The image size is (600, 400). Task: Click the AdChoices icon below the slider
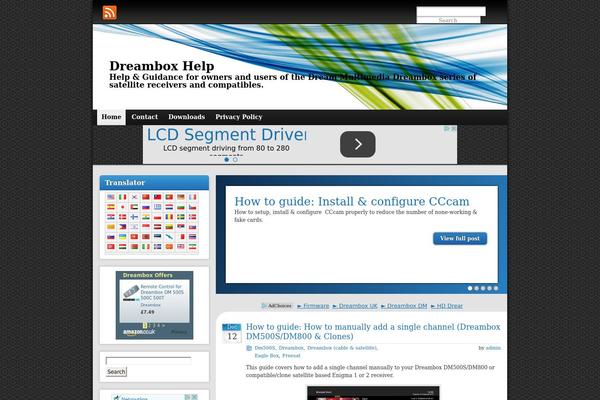(277, 306)
